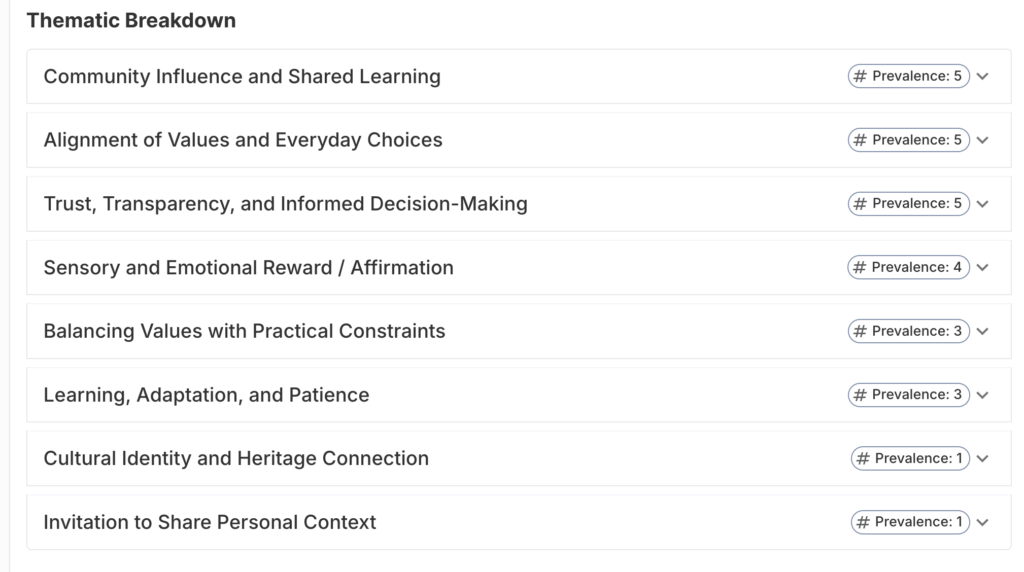Viewport: 1024px width, 572px height.
Task: Select Trust, Transparency, and Informed Decision-Making title
Action: [x=285, y=204]
